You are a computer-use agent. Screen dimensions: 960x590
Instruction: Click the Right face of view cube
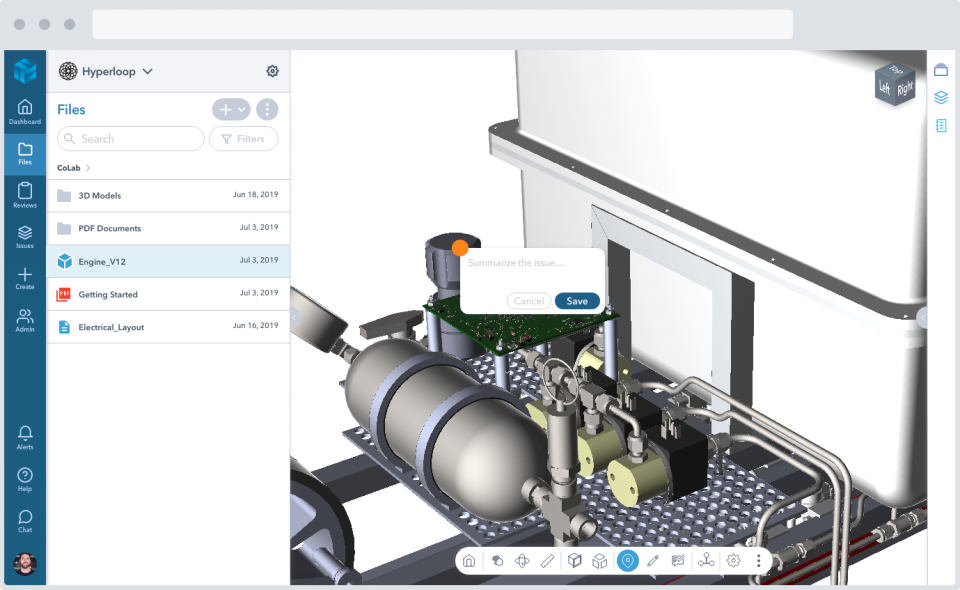pyautogui.click(x=905, y=89)
